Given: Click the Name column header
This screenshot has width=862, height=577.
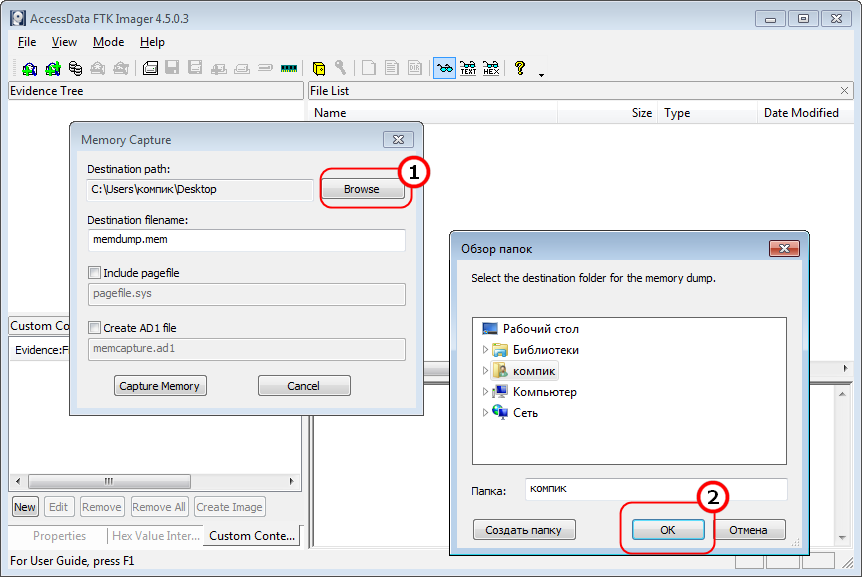Looking at the screenshot, I should coord(433,113).
